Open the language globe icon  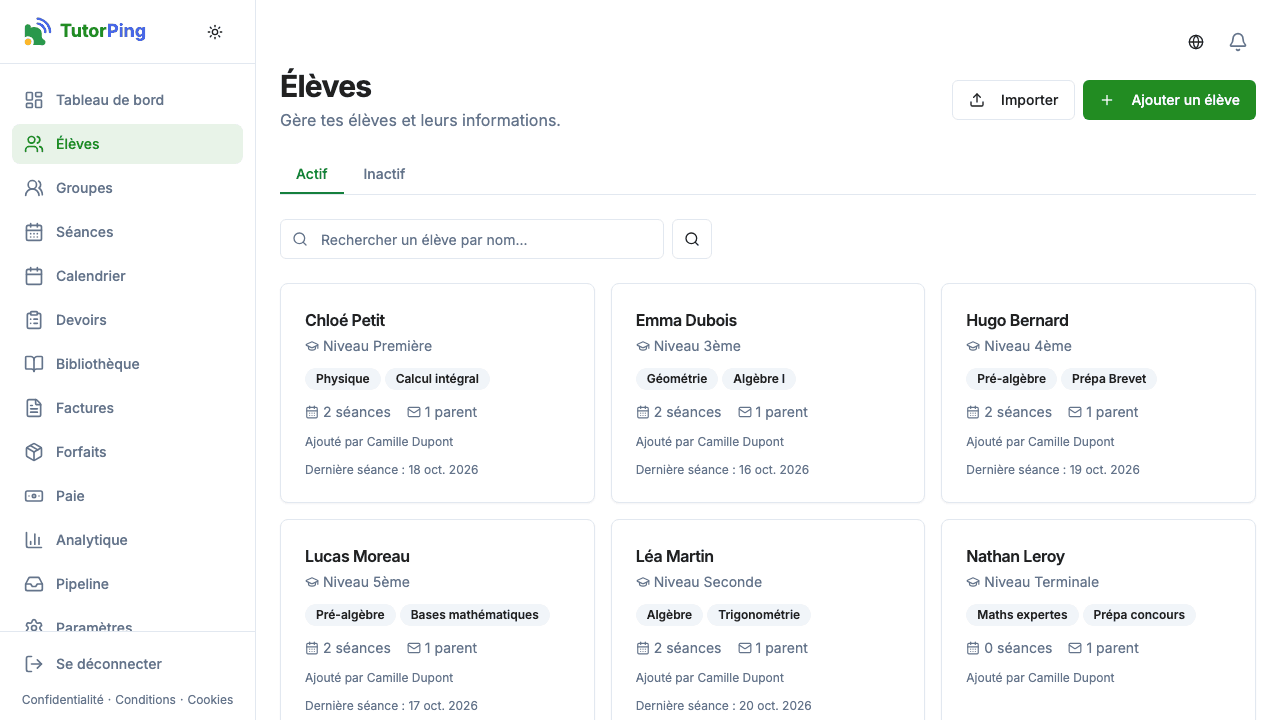(x=1196, y=42)
